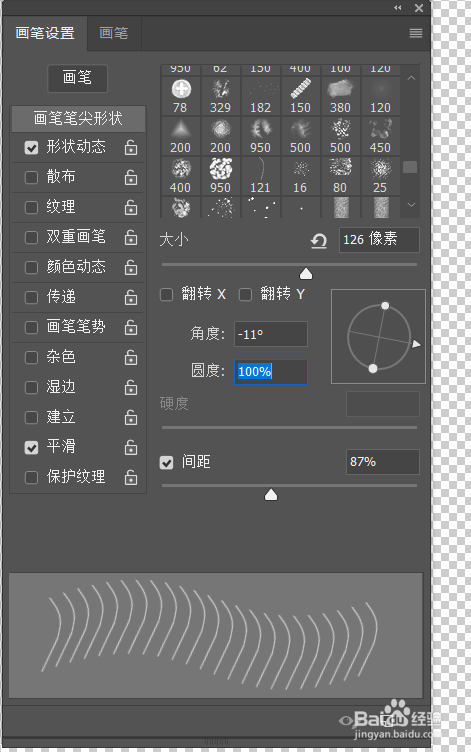Click the 大小 size slider handle
471x752 pixels.
point(306,274)
